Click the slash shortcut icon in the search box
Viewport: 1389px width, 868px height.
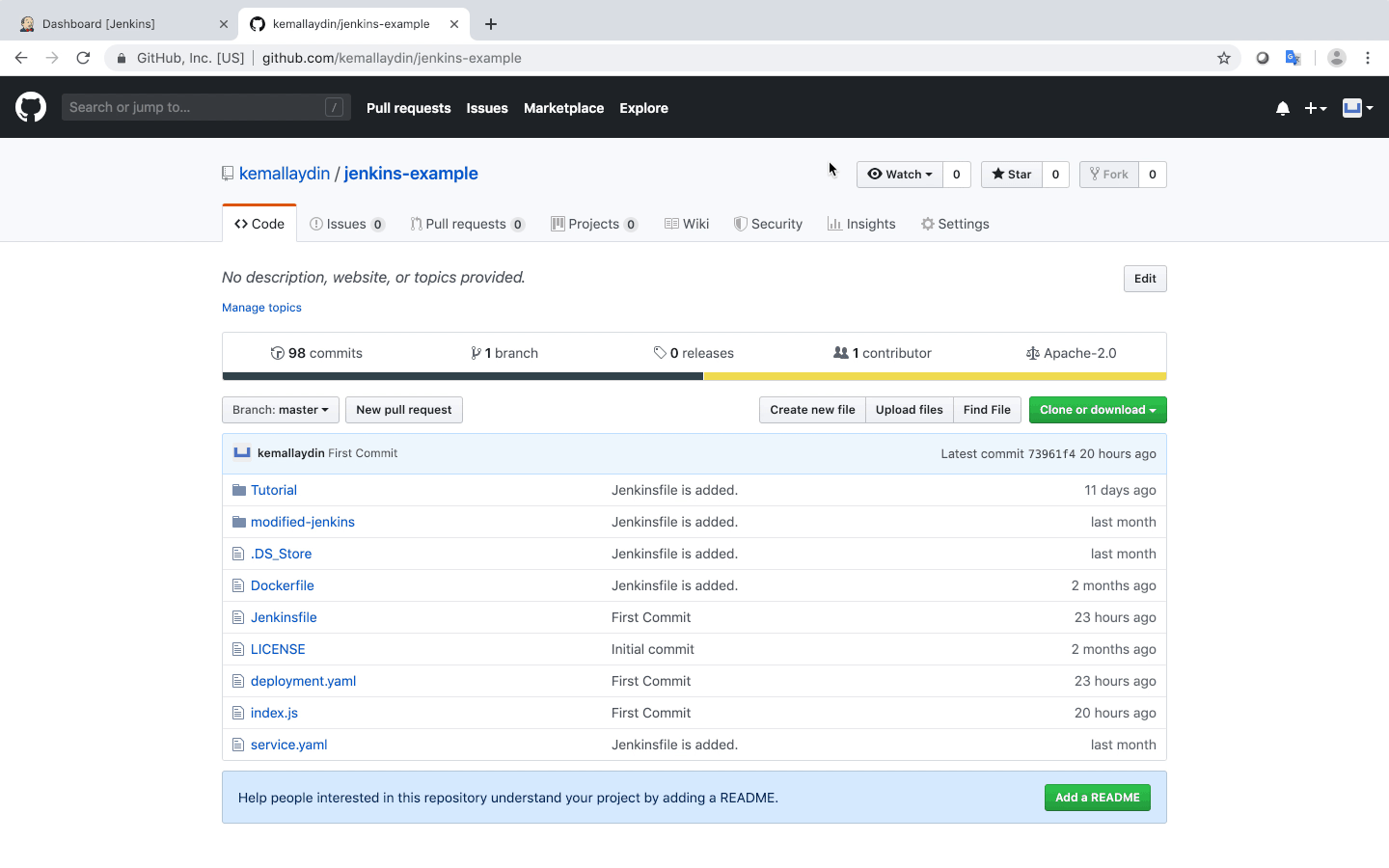click(334, 107)
